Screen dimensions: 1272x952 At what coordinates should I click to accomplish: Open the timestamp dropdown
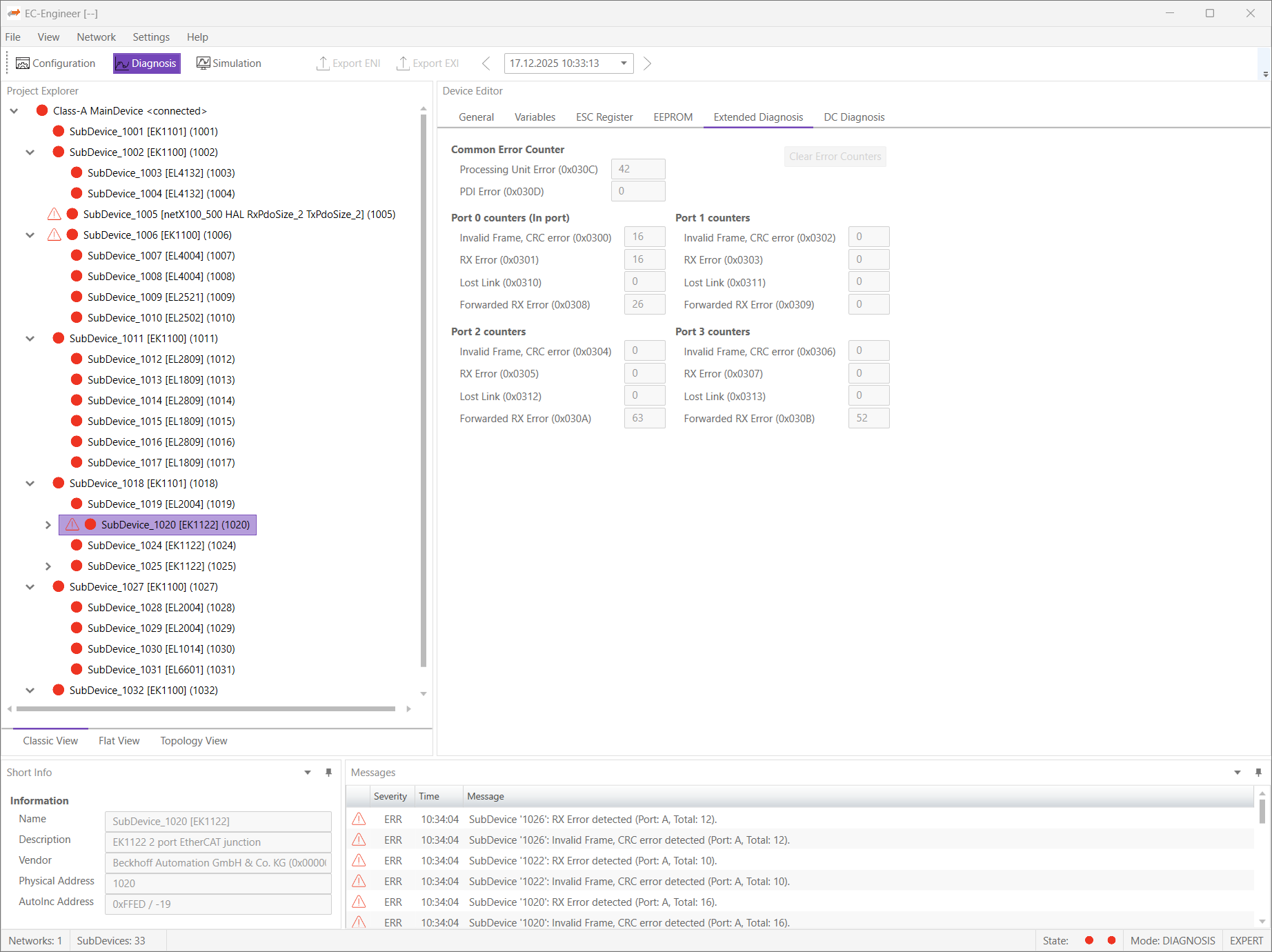tap(623, 63)
